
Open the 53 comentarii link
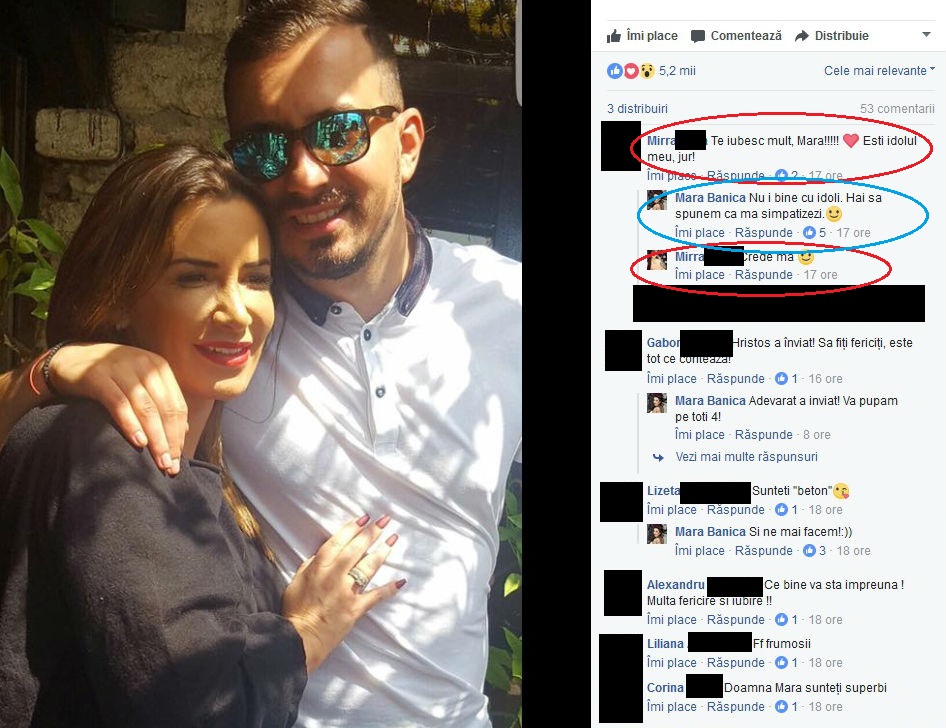coord(897,109)
